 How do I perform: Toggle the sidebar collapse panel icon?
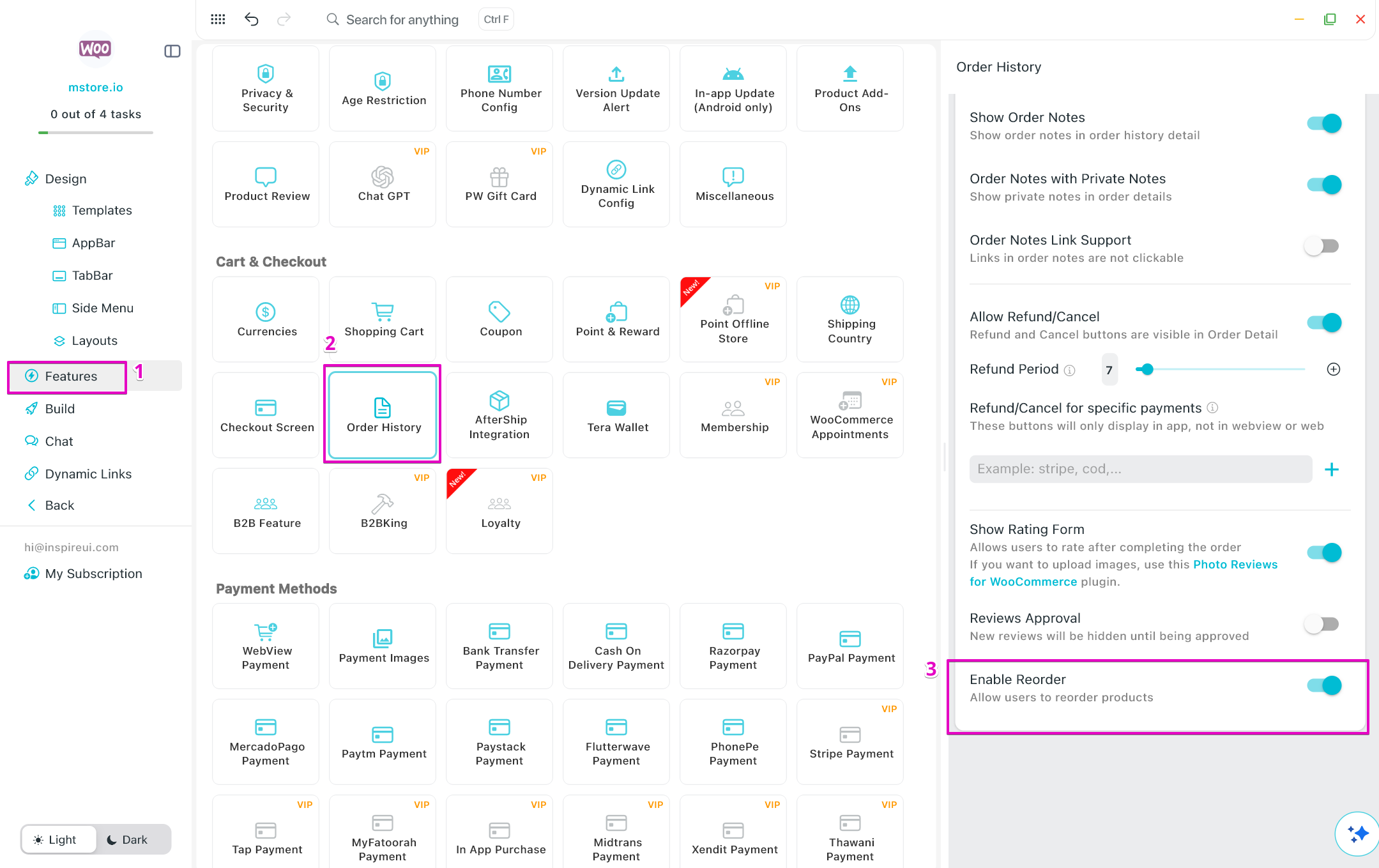click(172, 51)
